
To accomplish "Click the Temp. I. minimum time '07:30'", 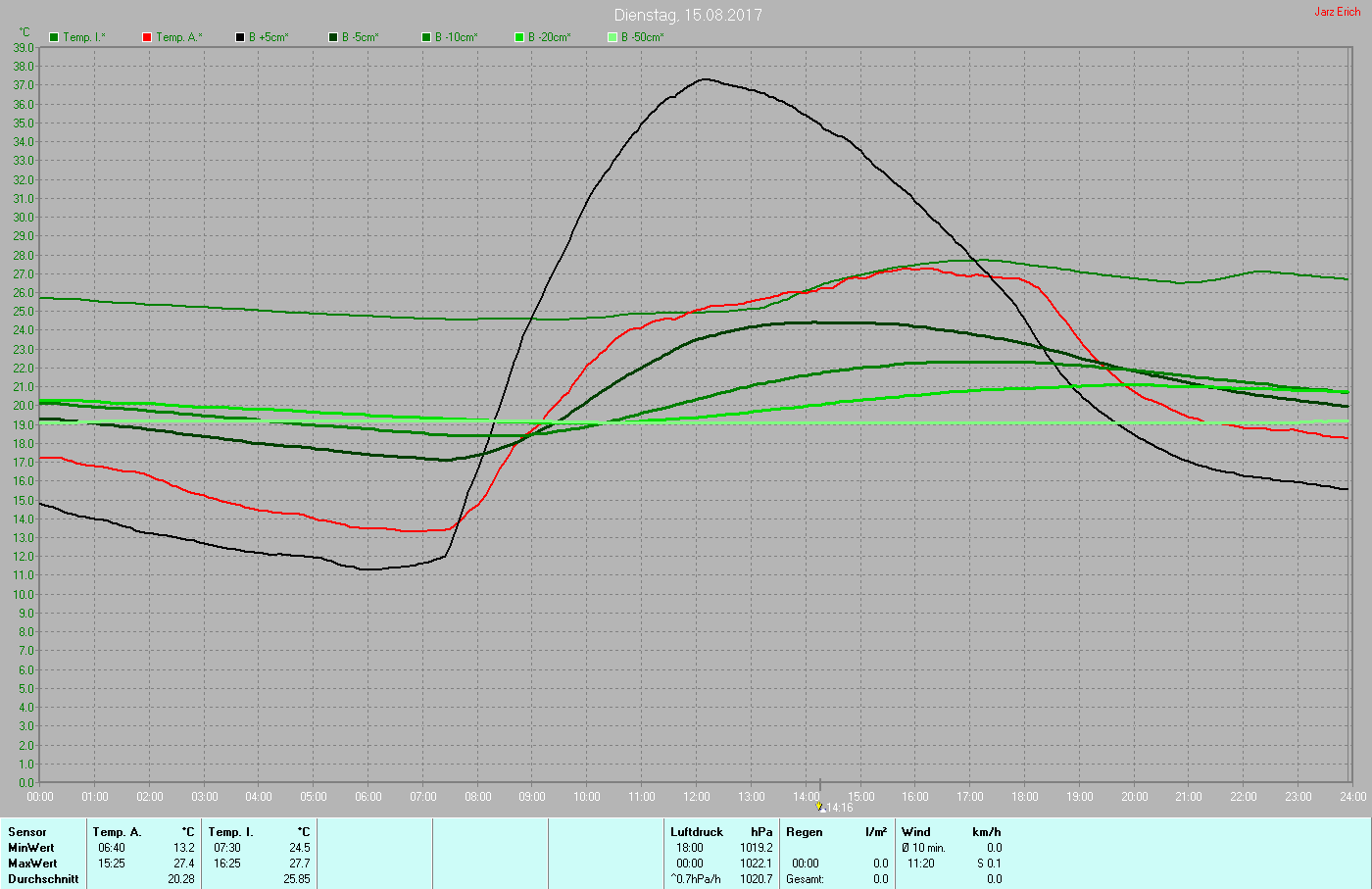I will click(227, 848).
